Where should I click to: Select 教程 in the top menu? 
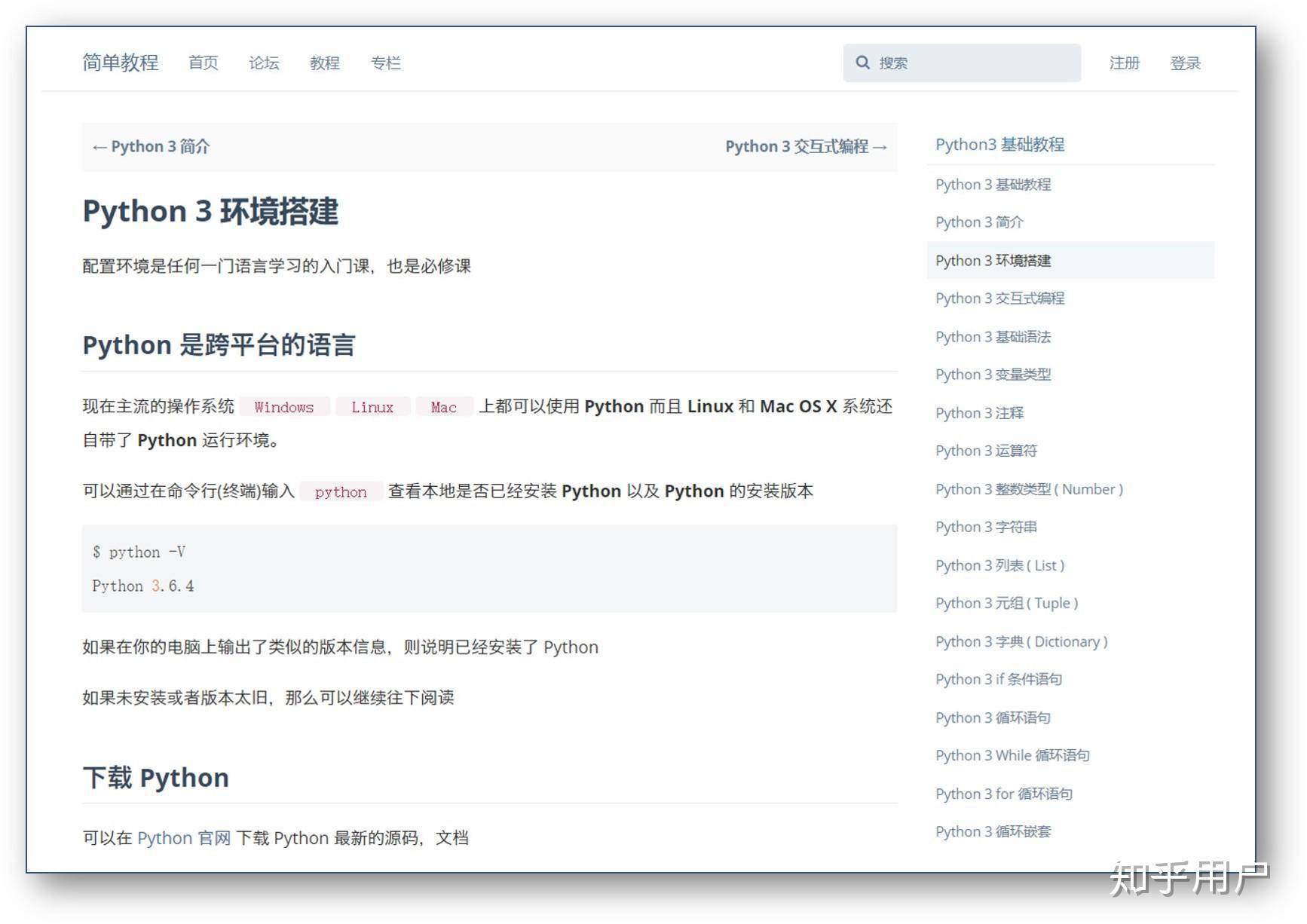325,63
